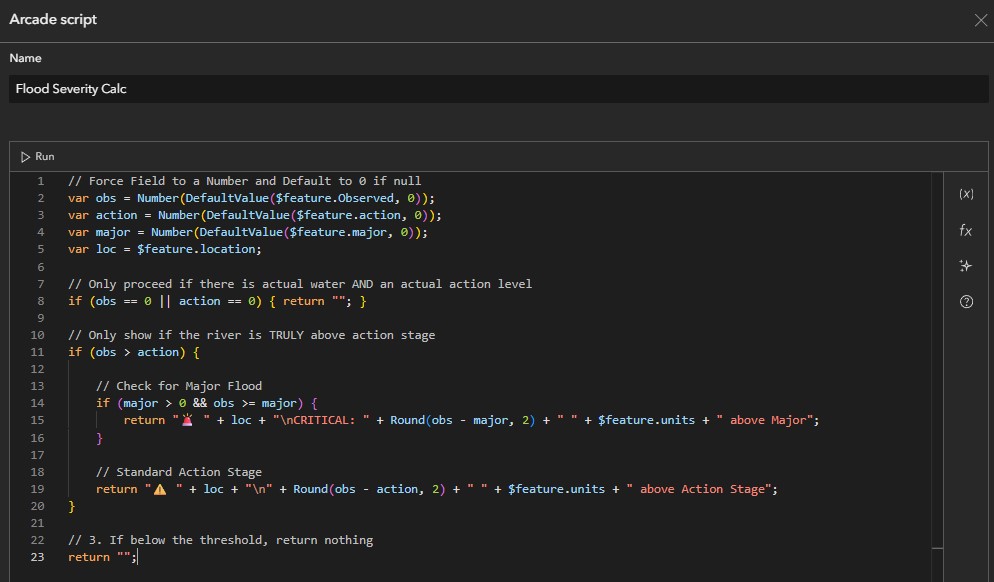This screenshot has width=994, height=582.
Task: Click the comment 'Only proceed if there is actual water'
Action: click(300, 284)
